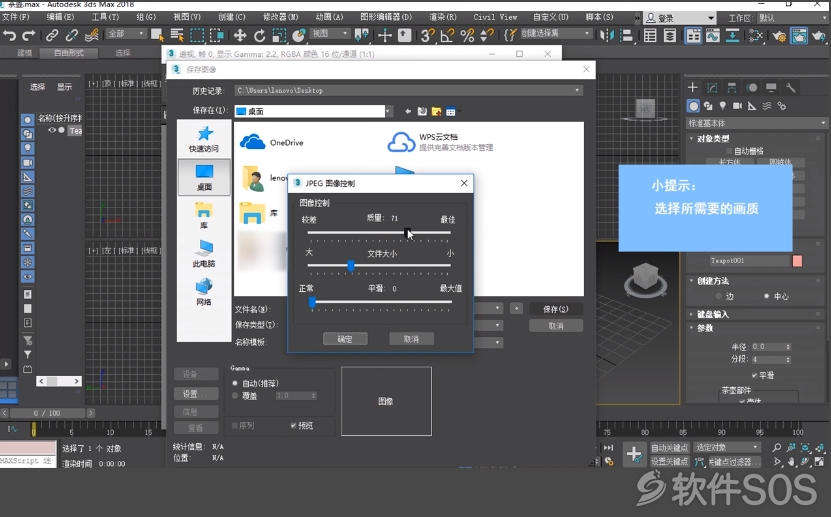Screen dimensions: 831x517
Task: Toggle visibility eye of Teapot scene item
Action: 52,130
